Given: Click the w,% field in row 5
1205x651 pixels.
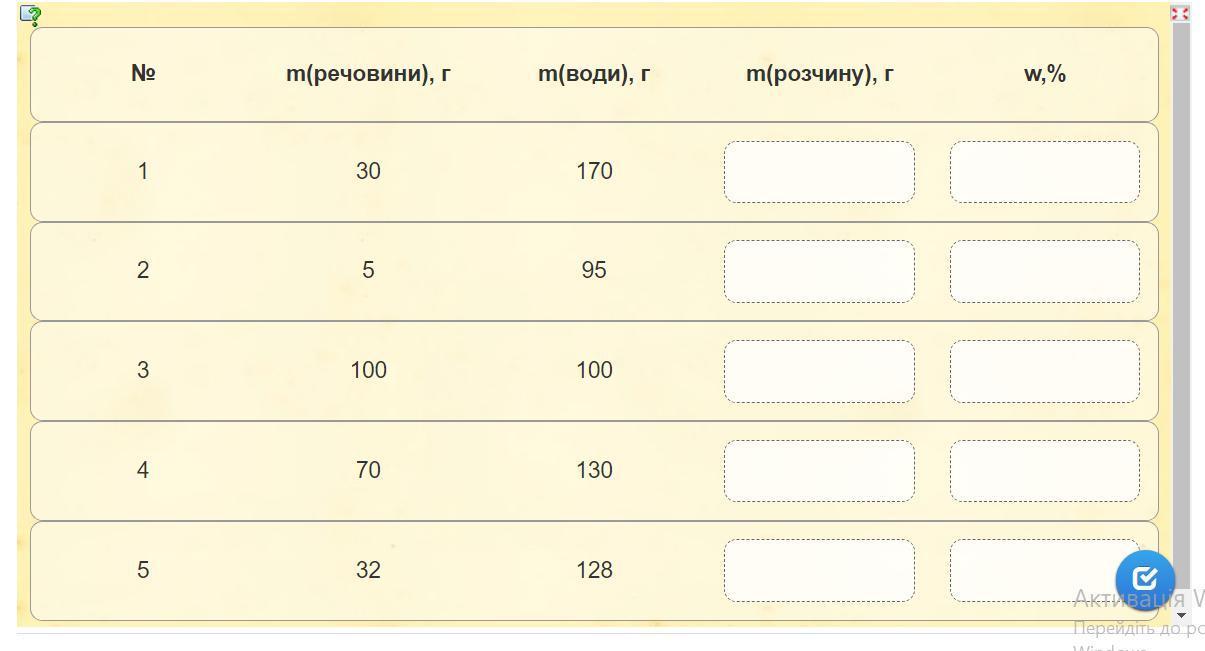Looking at the screenshot, I should coord(1030,570).
